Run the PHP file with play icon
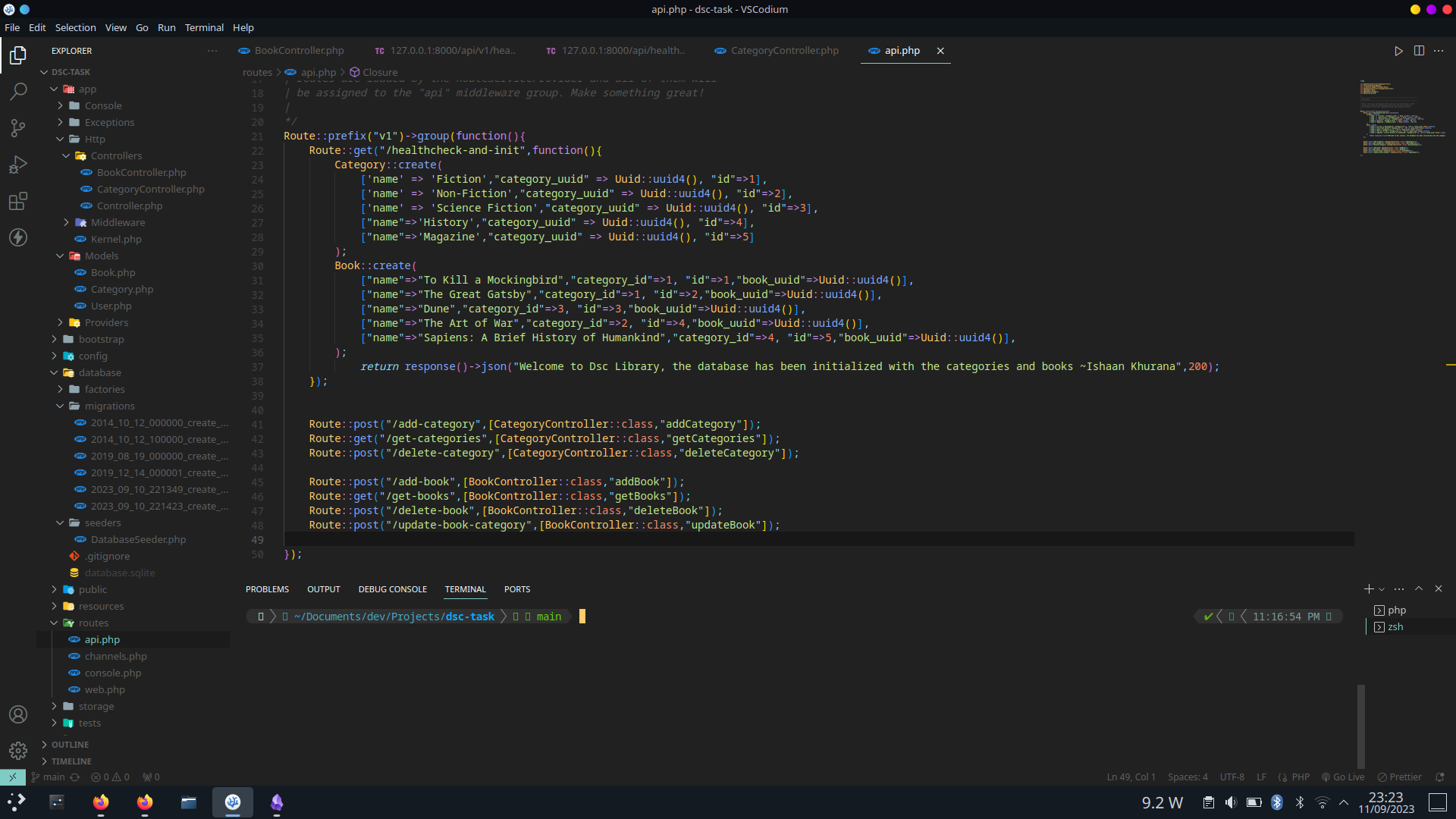1456x819 pixels. coord(1398,51)
